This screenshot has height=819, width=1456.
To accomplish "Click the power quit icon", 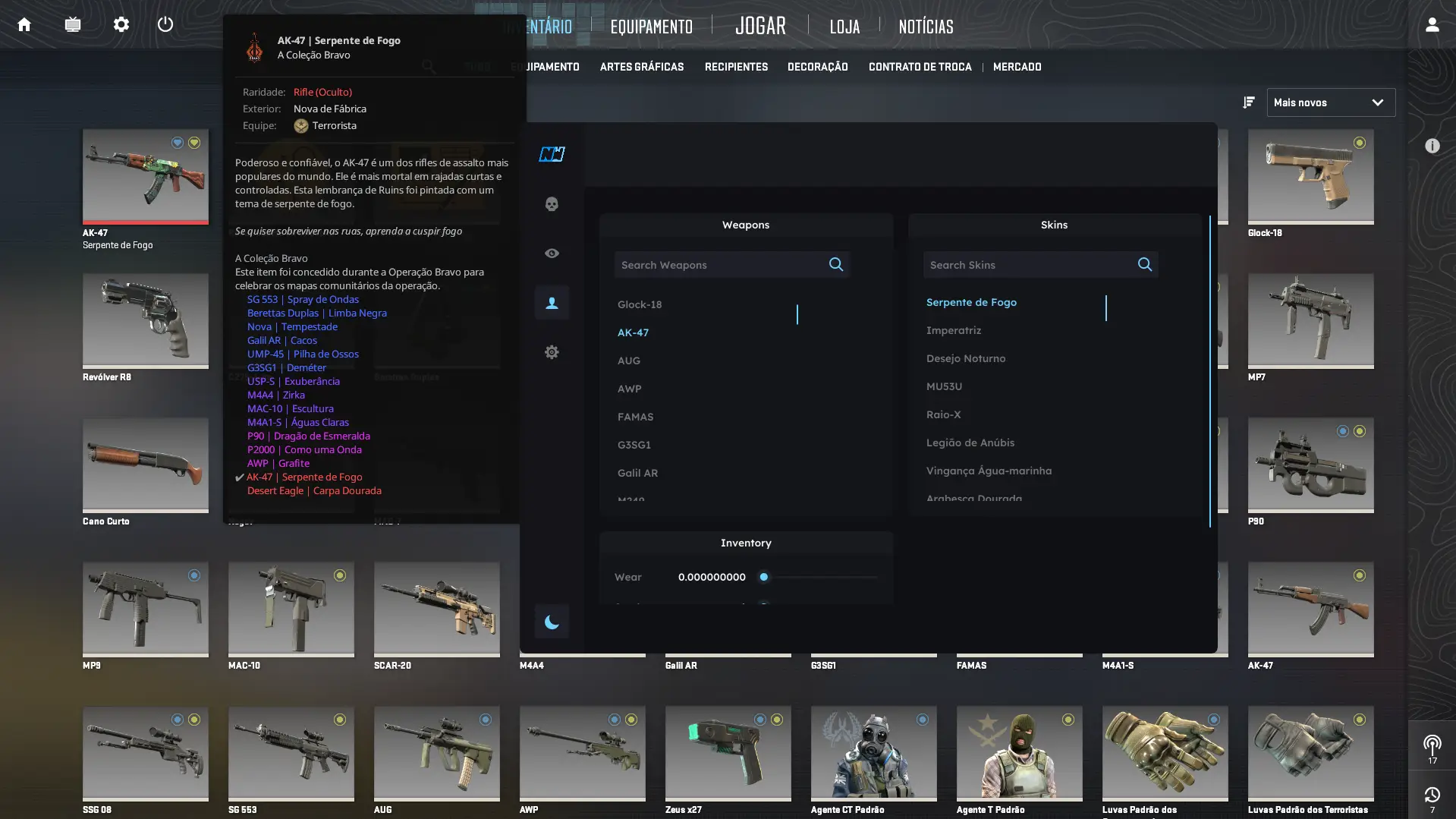I will pyautogui.click(x=165, y=24).
